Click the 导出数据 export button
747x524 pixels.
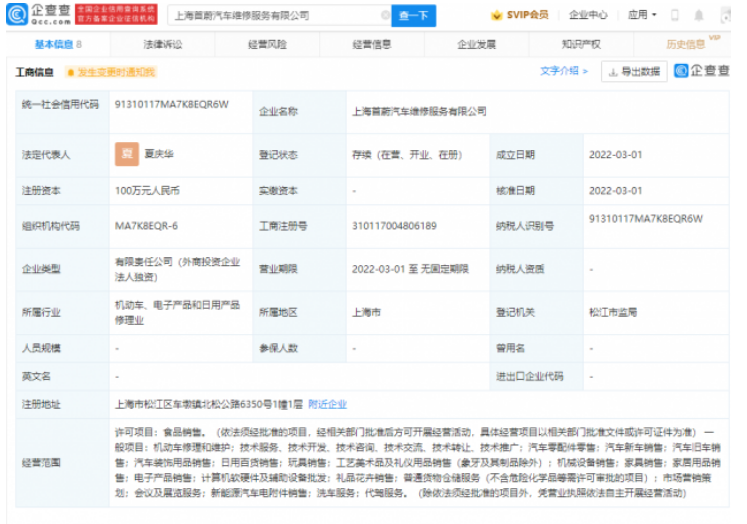(634, 71)
